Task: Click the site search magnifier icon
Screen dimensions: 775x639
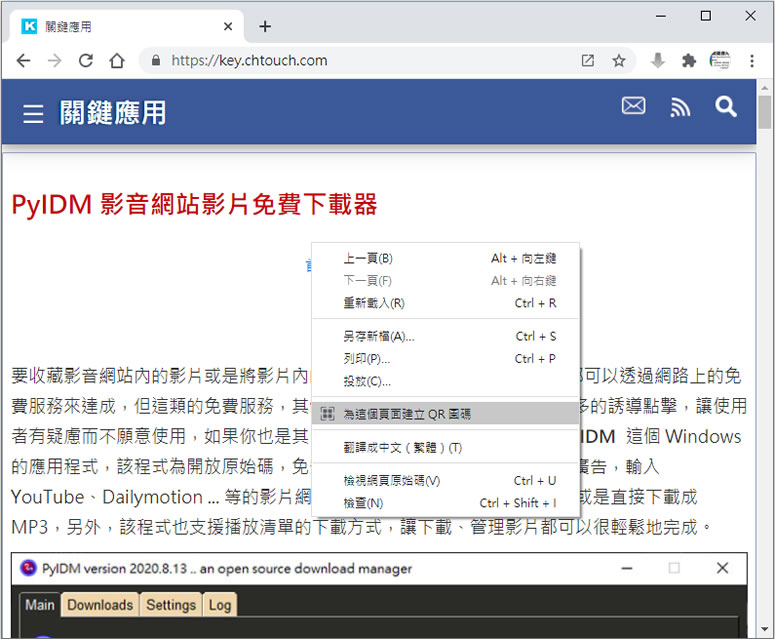Action: coord(726,107)
